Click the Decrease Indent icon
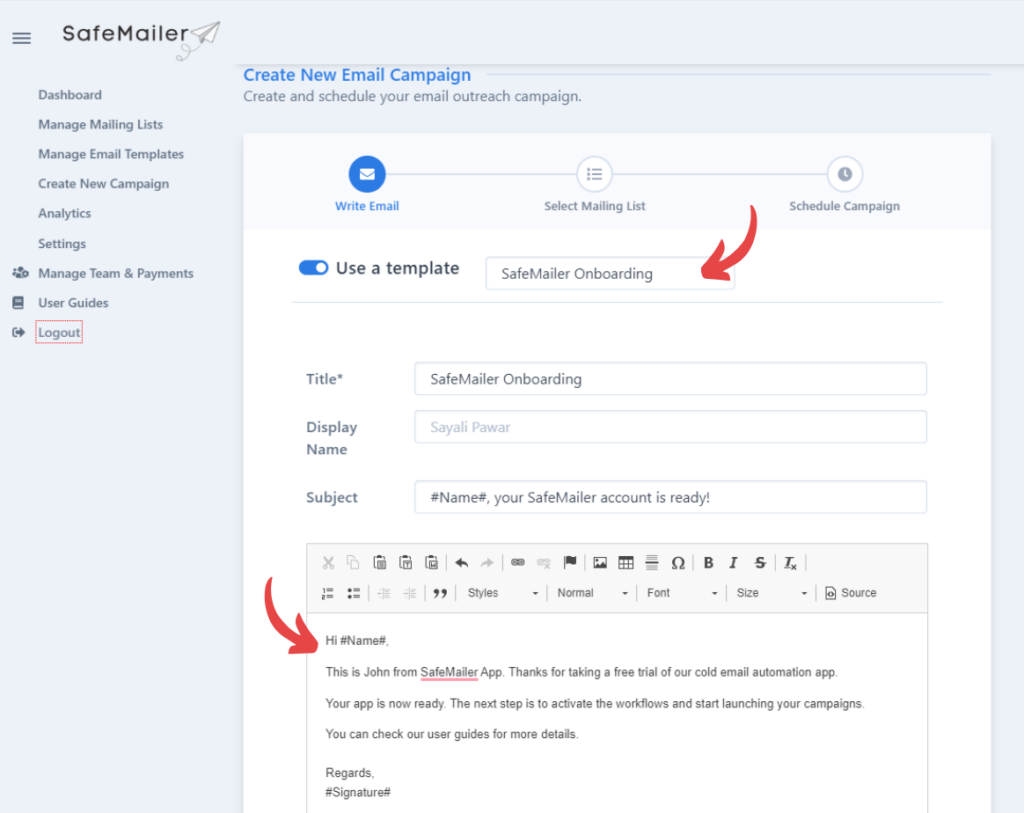Image resolution: width=1024 pixels, height=813 pixels. pyautogui.click(x=384, y=593)
